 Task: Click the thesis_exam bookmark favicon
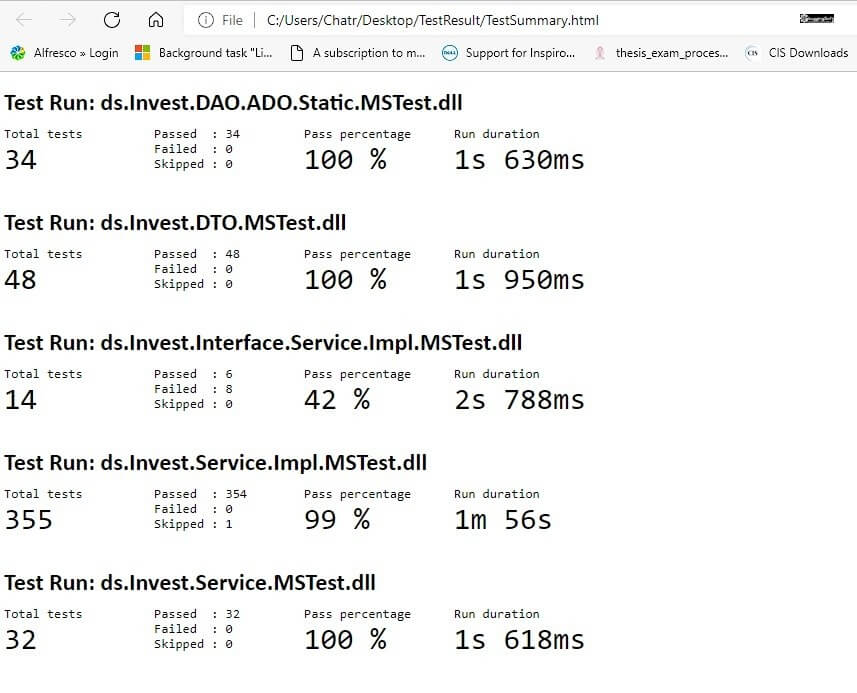pos(600,52)
